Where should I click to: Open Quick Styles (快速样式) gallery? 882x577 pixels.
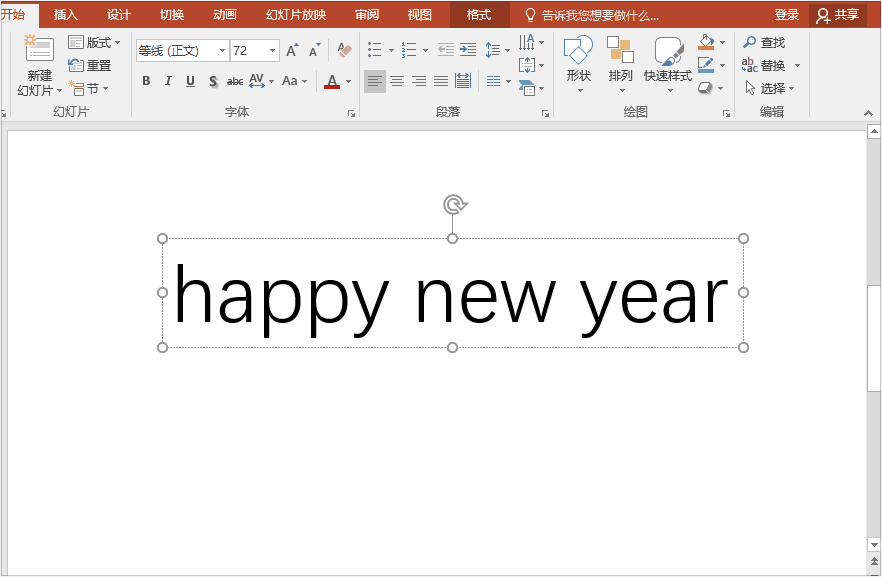tap(668, 64)
